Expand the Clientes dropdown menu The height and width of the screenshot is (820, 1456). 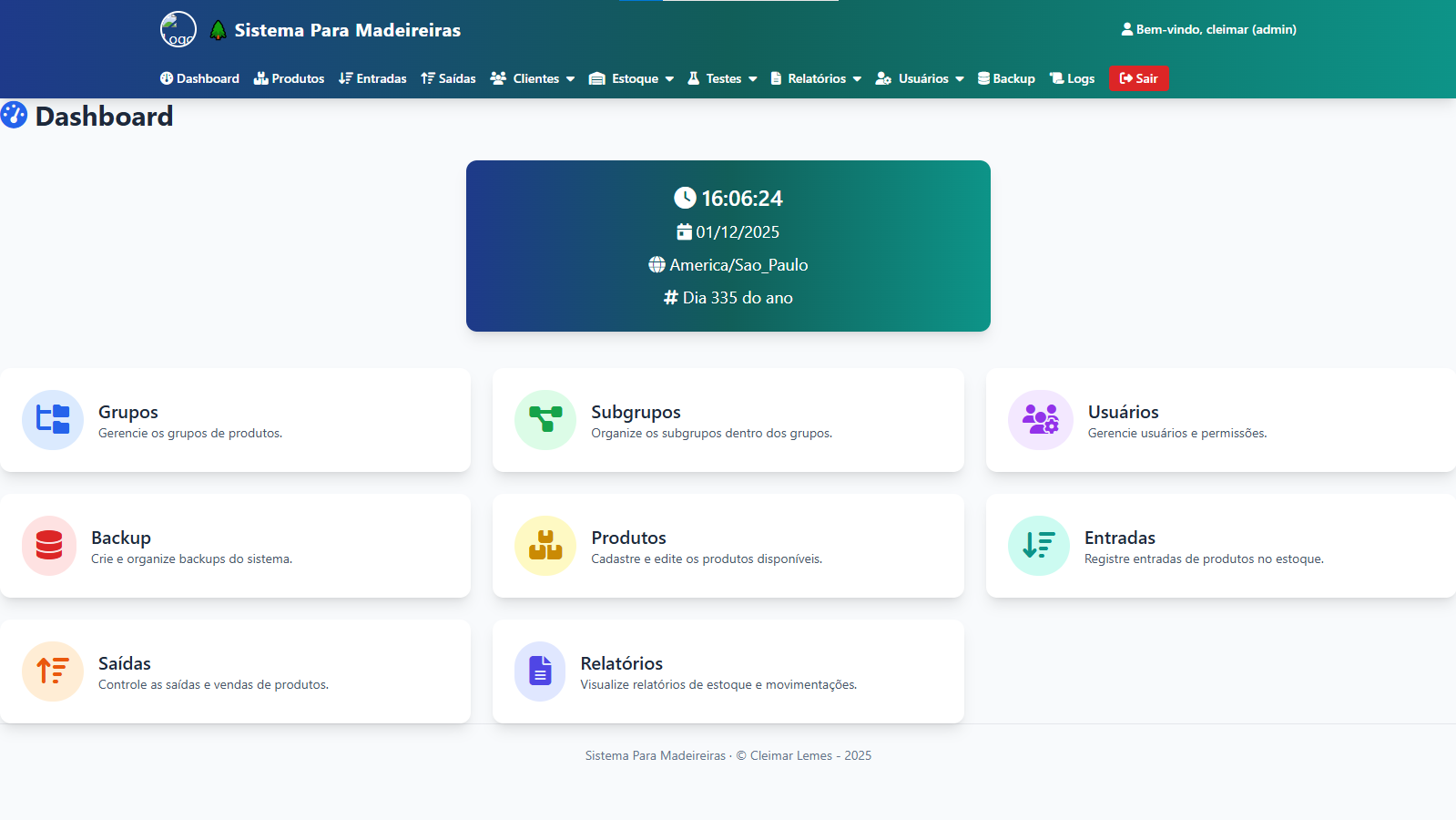(x=533, y=78)
